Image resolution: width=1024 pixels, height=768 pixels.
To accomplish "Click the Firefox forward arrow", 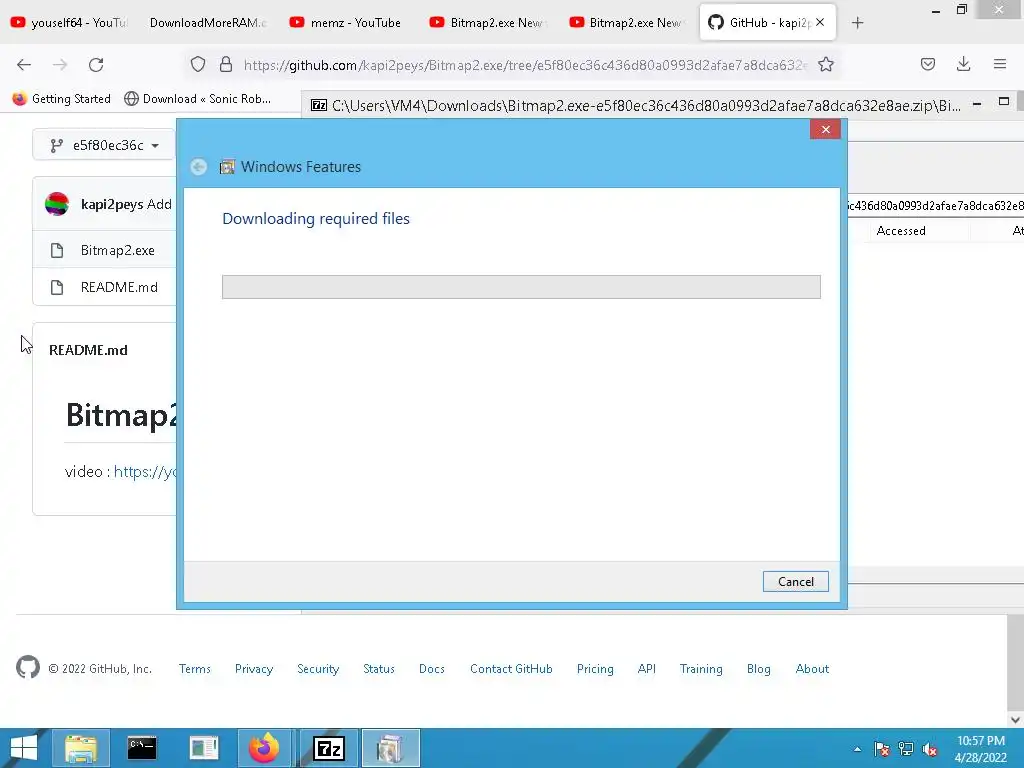I will pyautogui.click(x=60, y=65).
